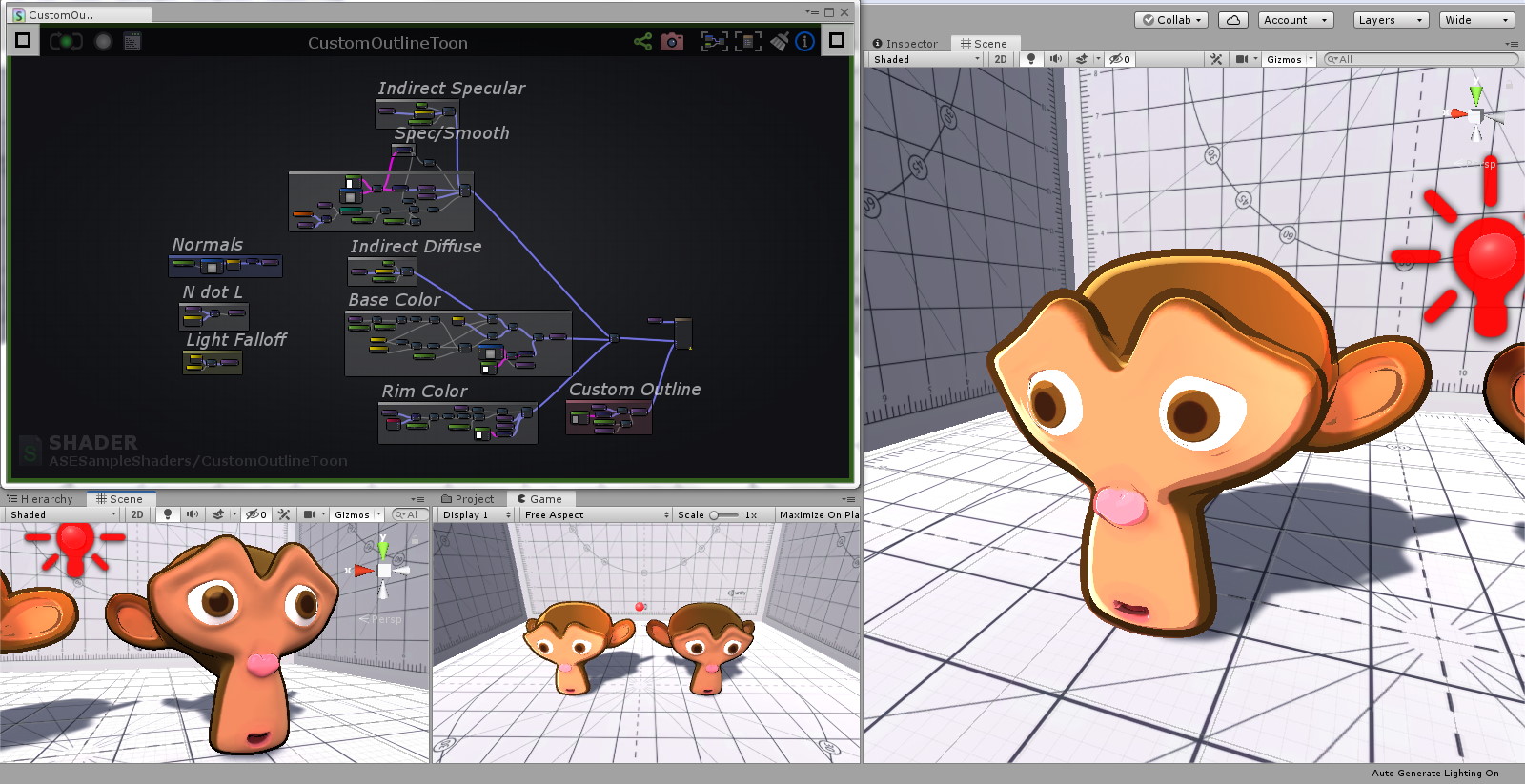The width and height of the screenshot is (1525, 784).
Task: Toggle scene audio in the right Scene view
Action: 1056,59
